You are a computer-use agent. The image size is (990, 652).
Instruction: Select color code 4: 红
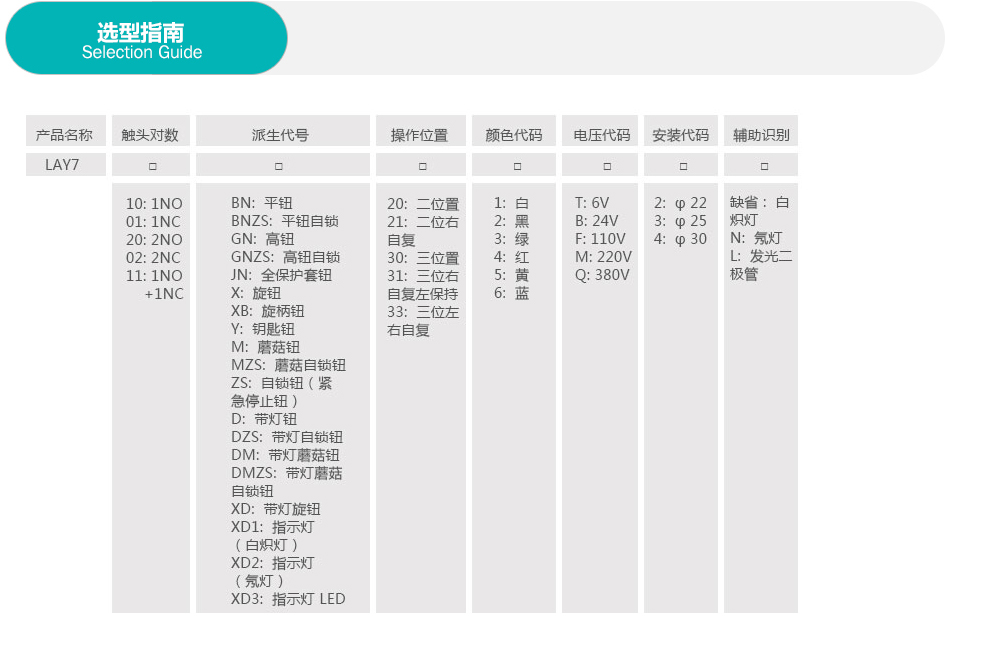[511, 257]
